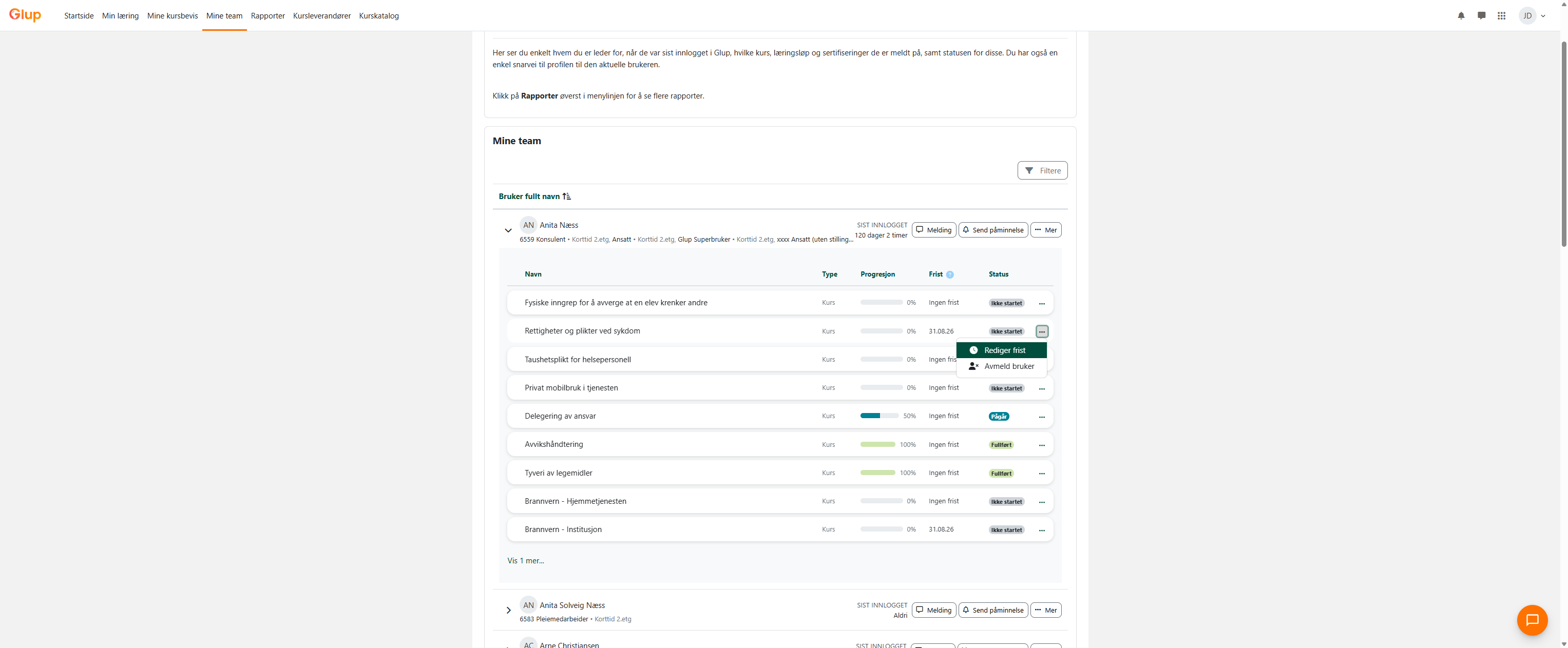Screen dimensions: 1568x648
Task: Select Avmeld bruker from context menu
Action: pos(1001,366)
